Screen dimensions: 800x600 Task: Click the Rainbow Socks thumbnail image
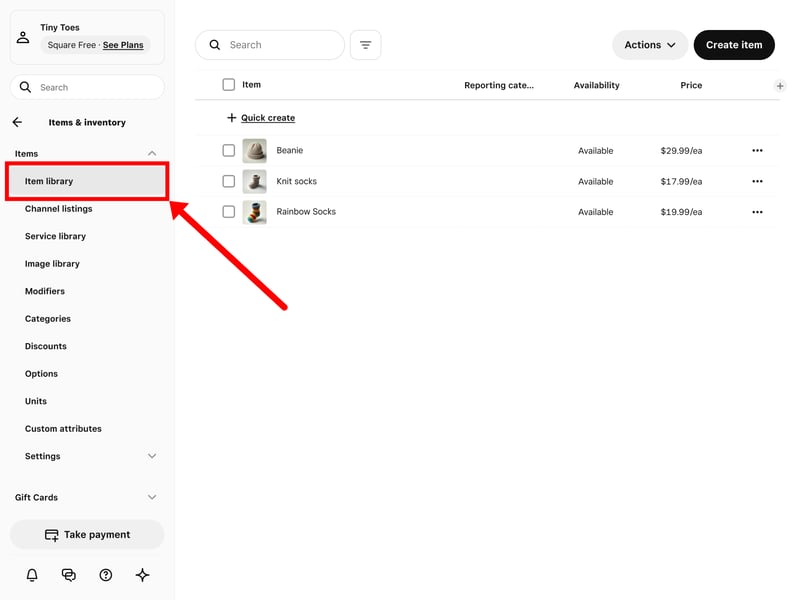click(254, 212)
